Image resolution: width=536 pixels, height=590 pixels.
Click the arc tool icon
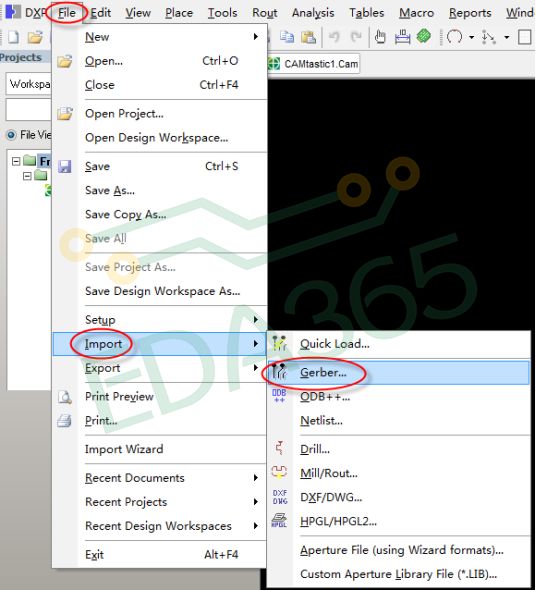pyautogui.click(x=454, y=37)
